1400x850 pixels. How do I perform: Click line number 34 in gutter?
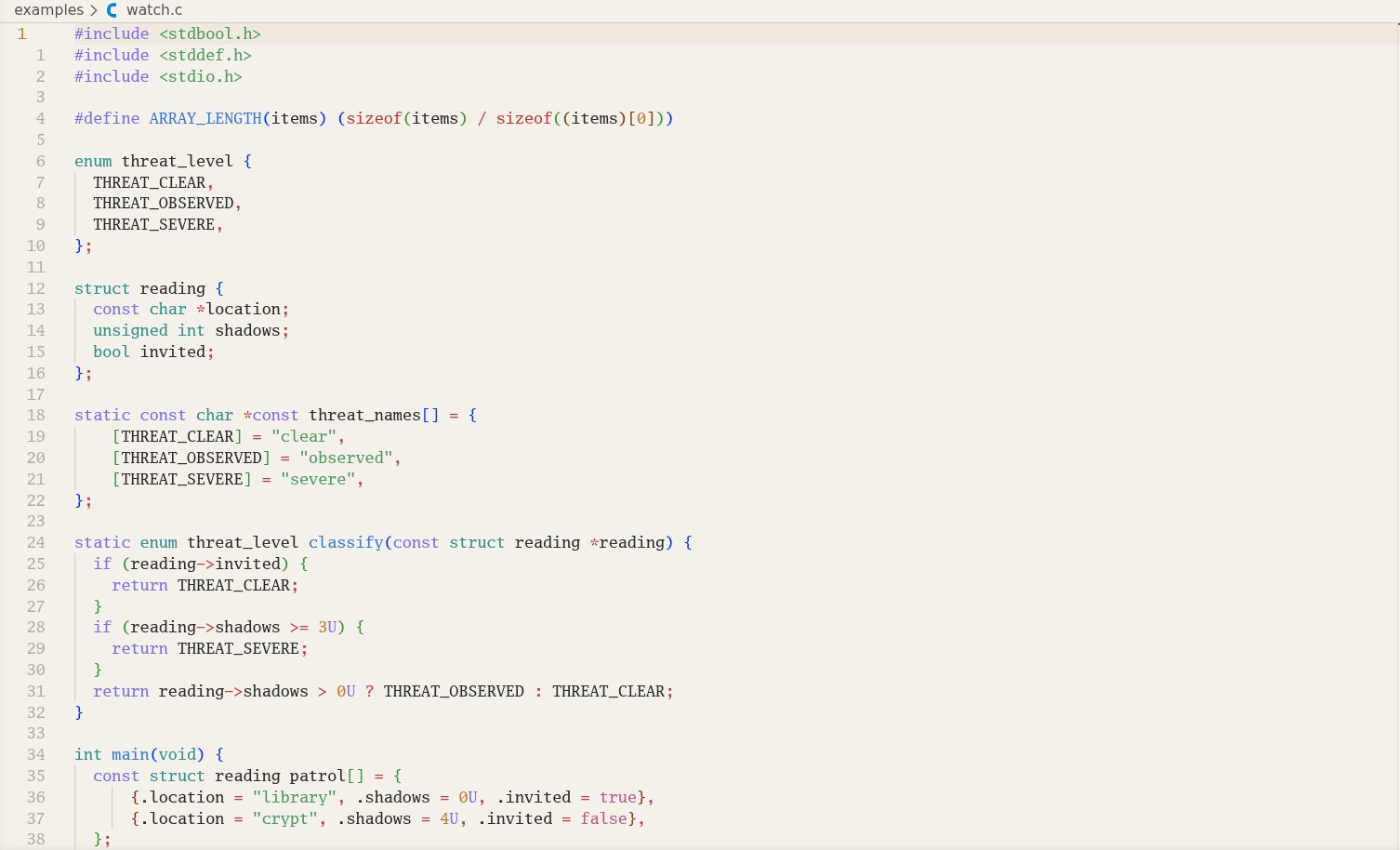[x=35, y=754]
